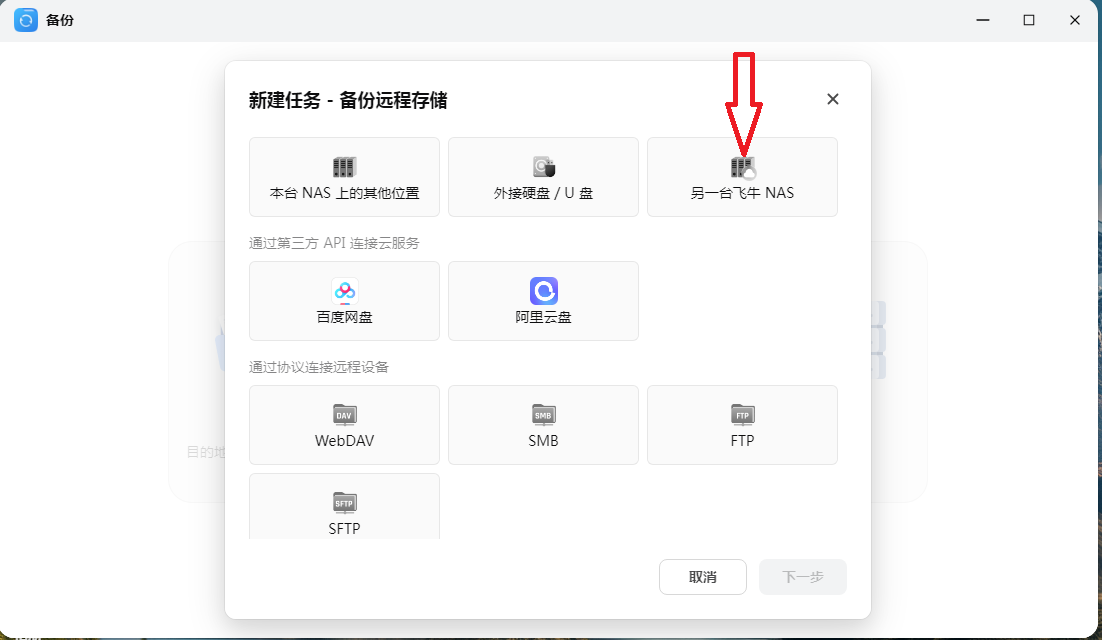
Task: Select the 阿里云盘 cloud service icon
Action: pos(543,290)
